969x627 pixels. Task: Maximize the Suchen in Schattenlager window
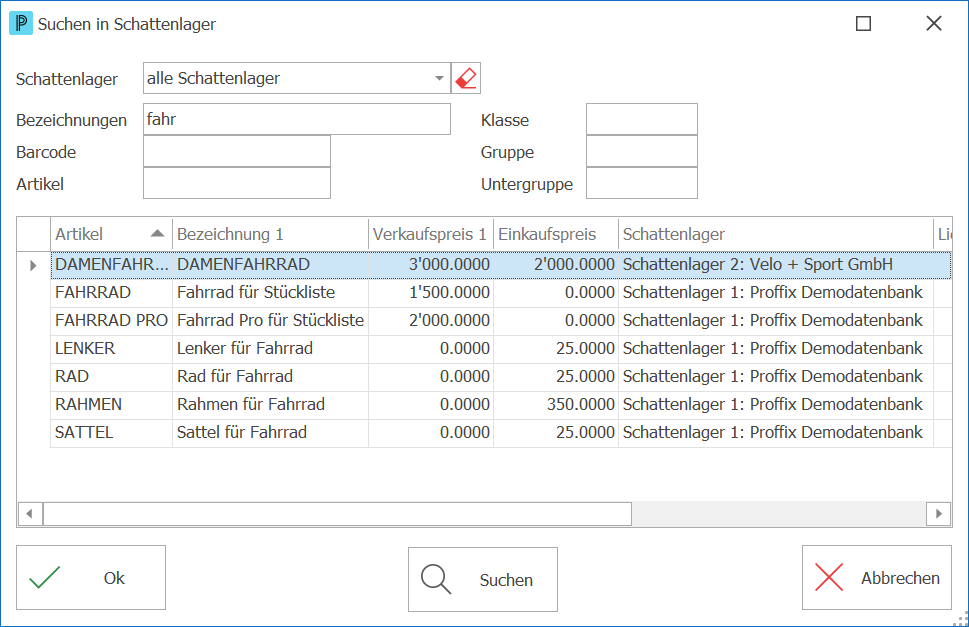tap(863, 23)
